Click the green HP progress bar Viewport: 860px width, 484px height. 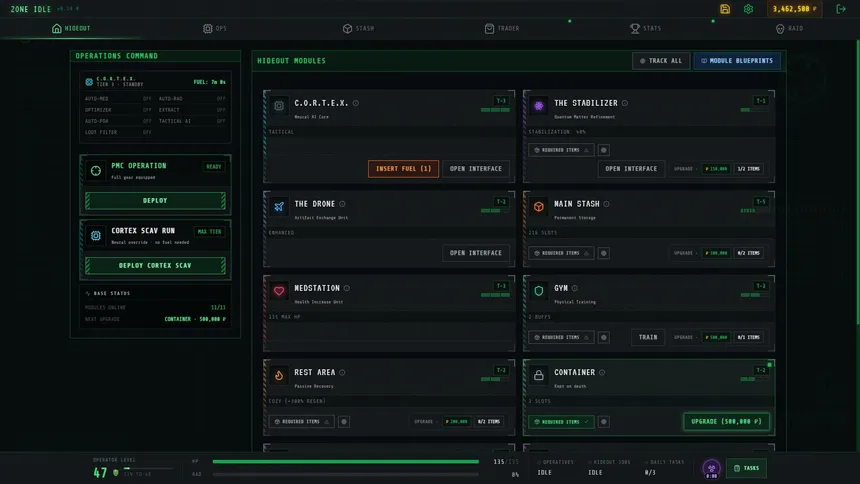click(x=346, y=462)
